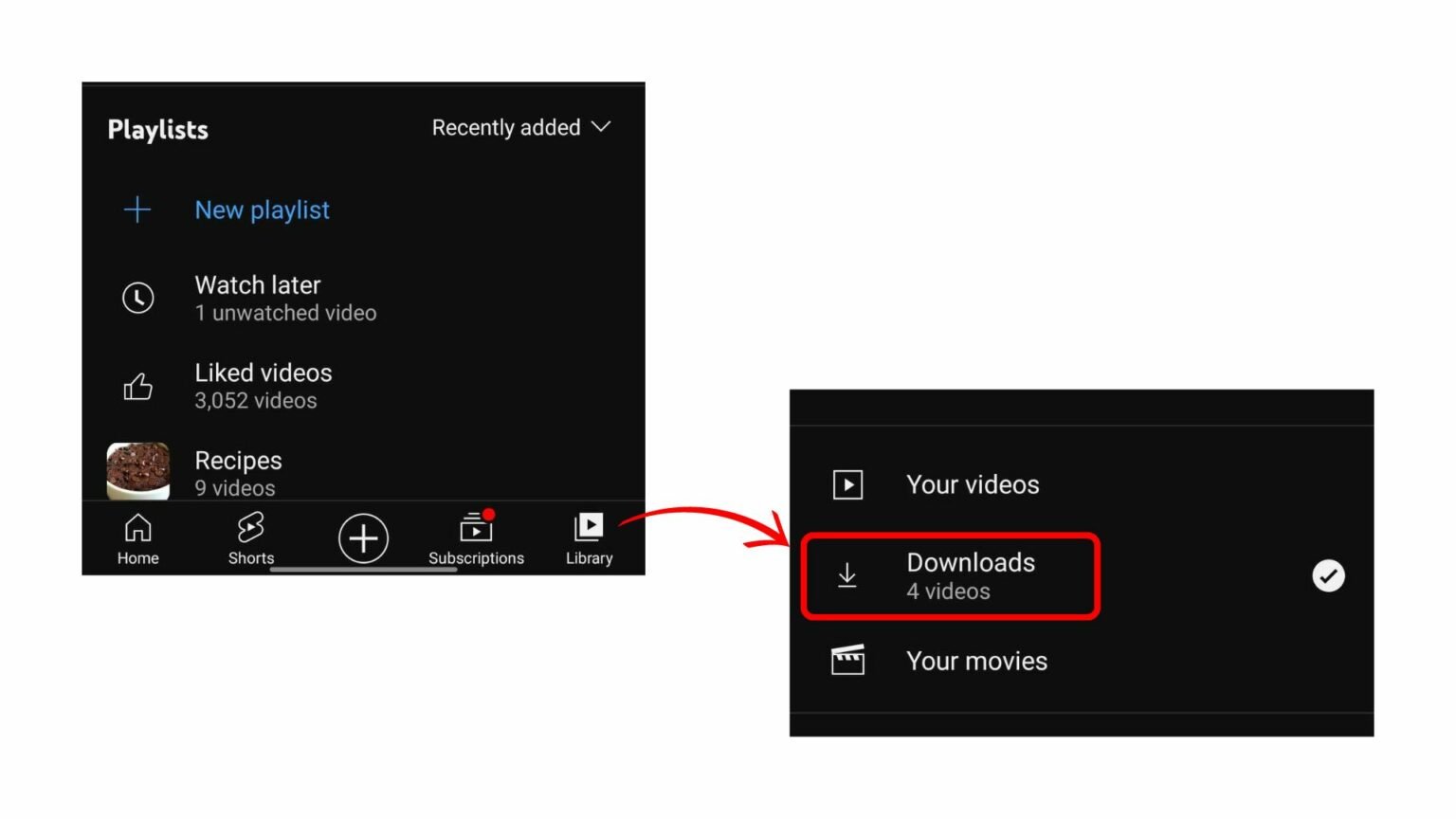Click the Watch later clock icon

[x=137, y=297]
